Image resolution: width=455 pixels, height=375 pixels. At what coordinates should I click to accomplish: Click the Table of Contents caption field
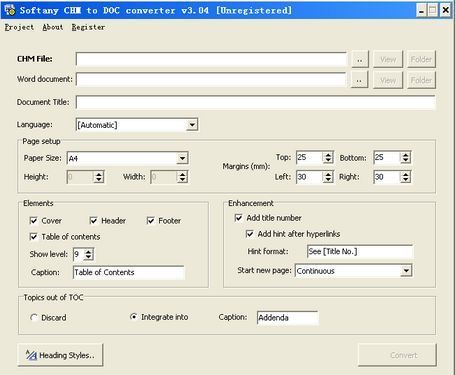pos(128,272)
